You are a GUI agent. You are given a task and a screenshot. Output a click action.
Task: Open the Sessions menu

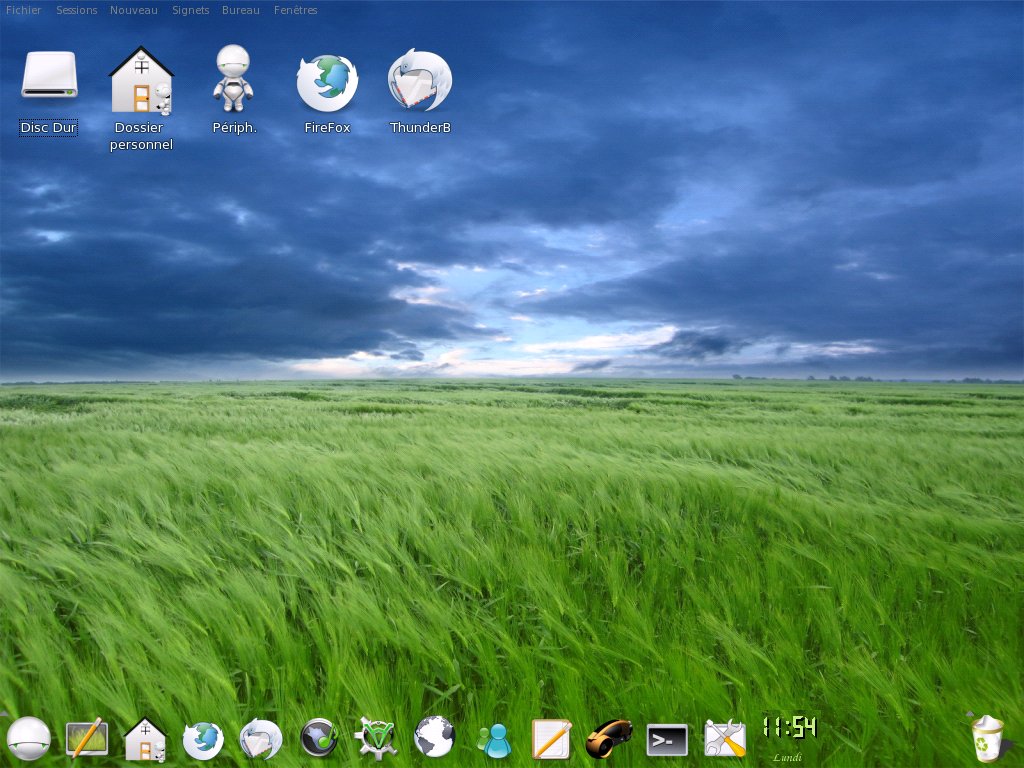click(x=76, y=10)
